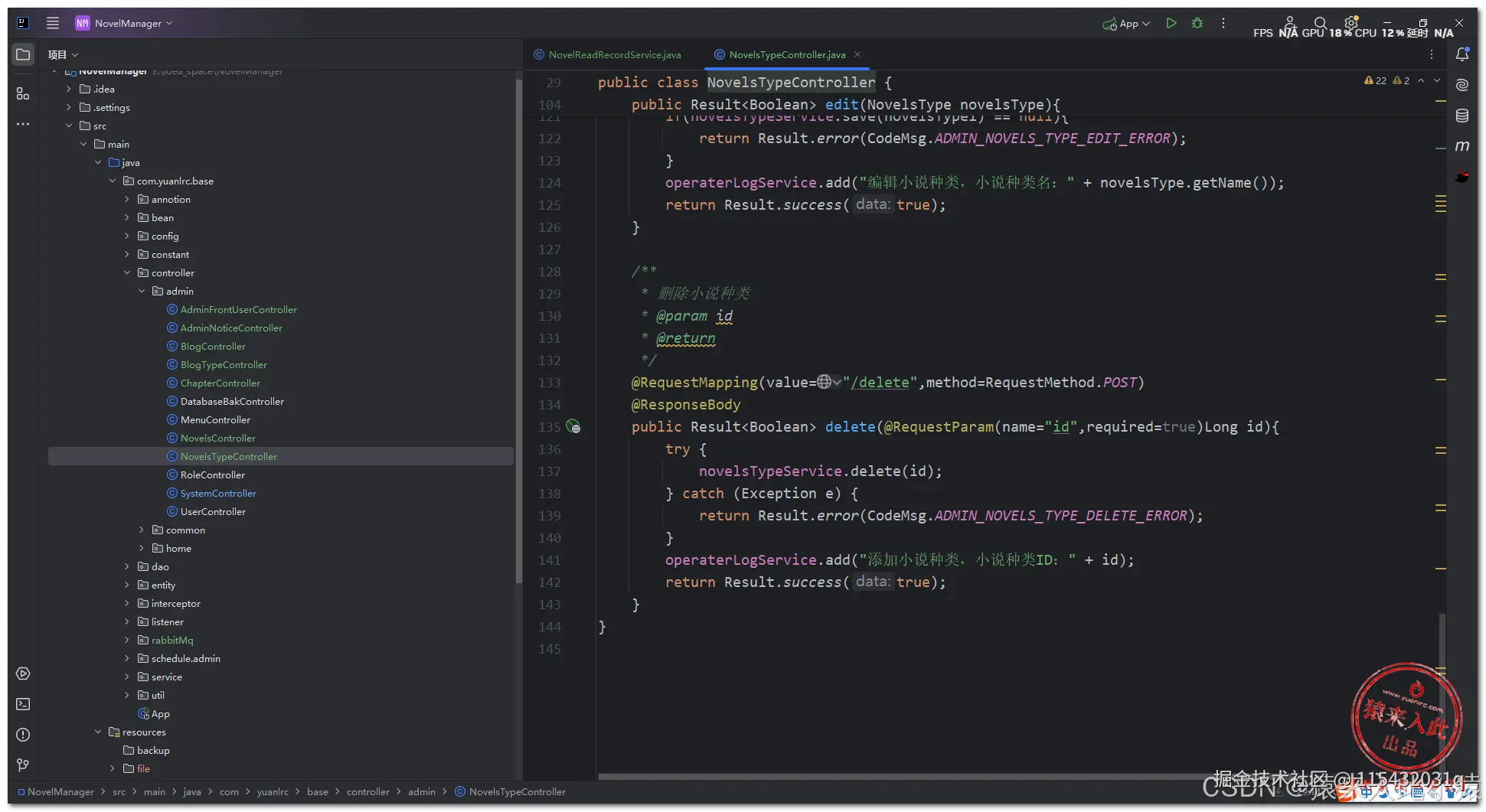
Task: Jump to the previous highlighted error arrow
Action: 1421,80
